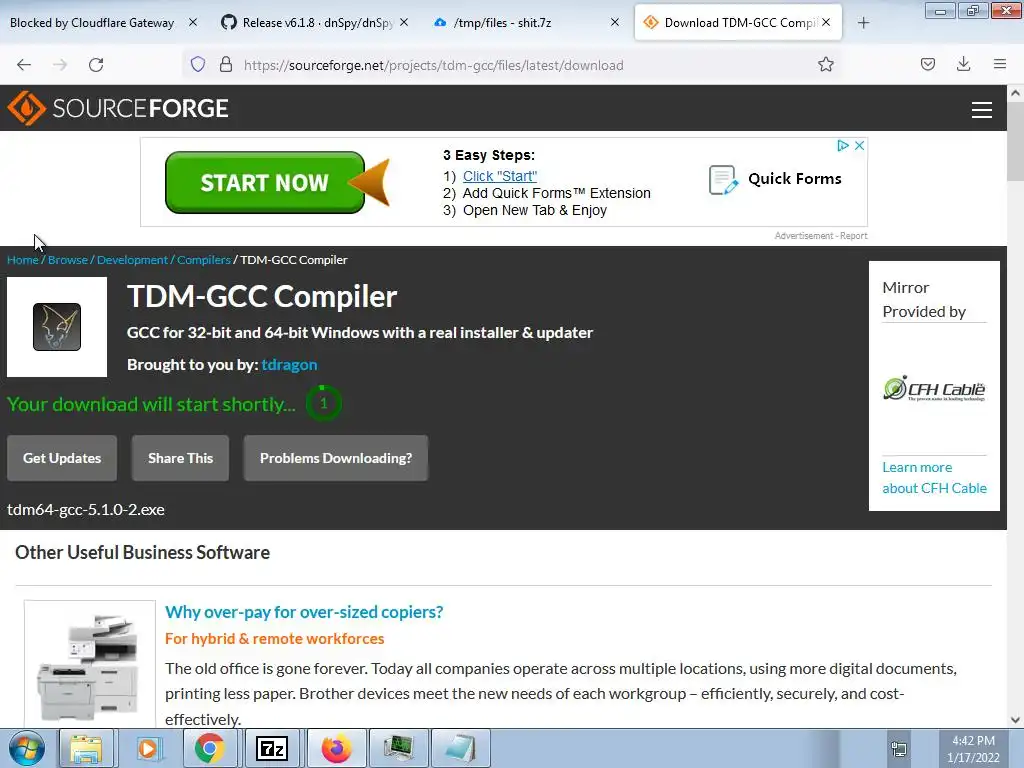Image resolution: width=1024 pixels, height=768 pixels.
Task: Switch to the Blocked by Cloudflare Gateway tab
Action: pyautogui.click(x=91, y=23)
